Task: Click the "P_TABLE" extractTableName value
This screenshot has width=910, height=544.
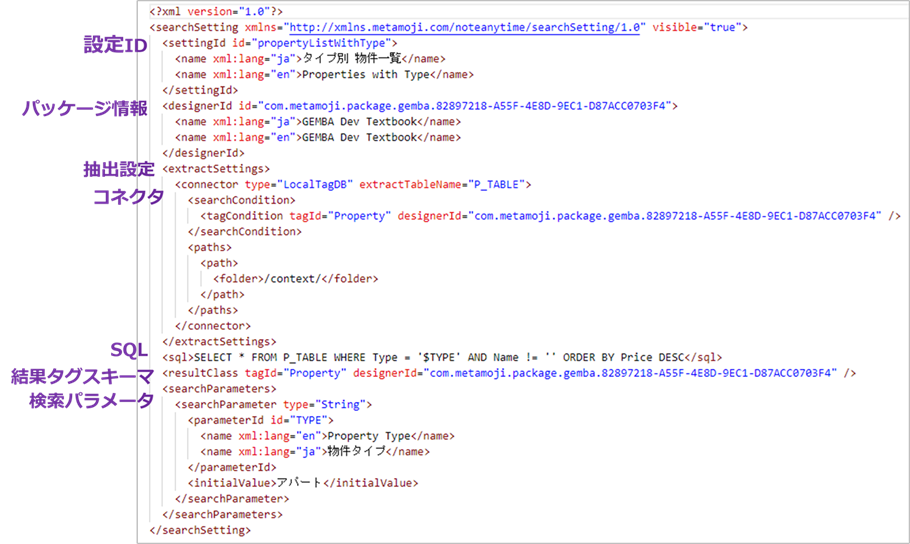Action: tap(499, 184)
